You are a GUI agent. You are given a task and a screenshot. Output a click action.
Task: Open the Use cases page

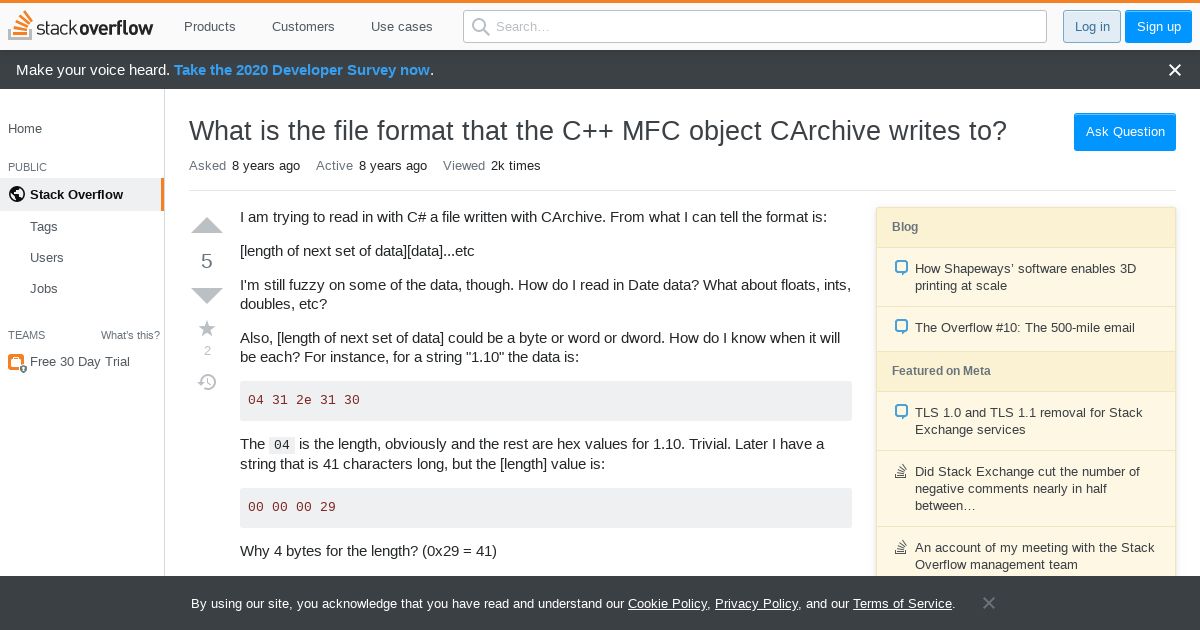[402, 26]
